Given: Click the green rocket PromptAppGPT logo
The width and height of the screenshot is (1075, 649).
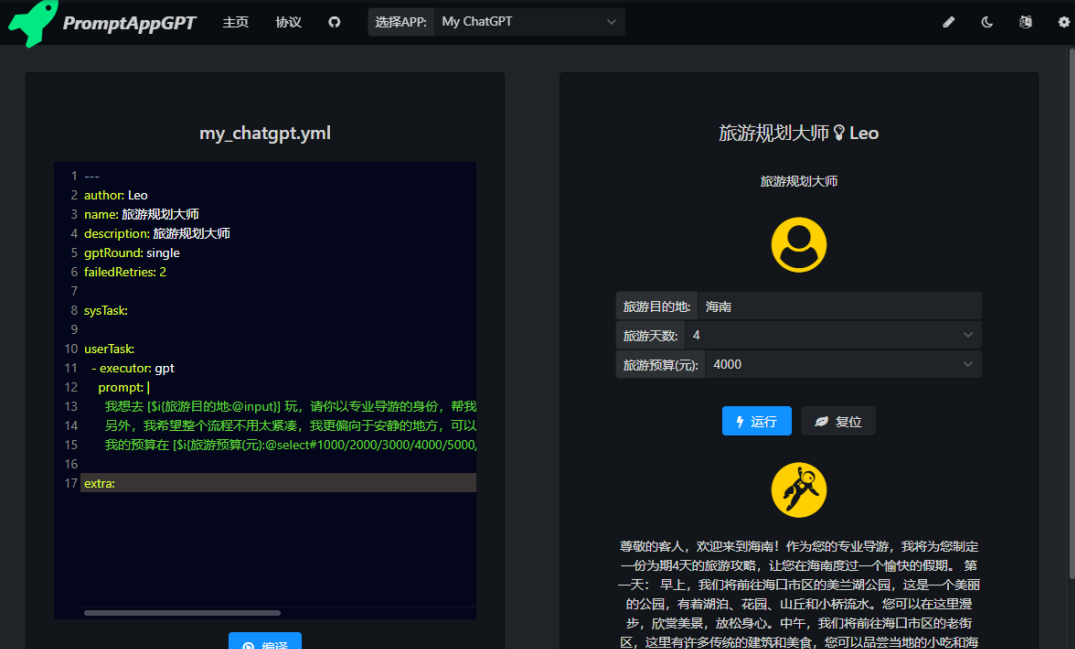Looking at the screenshot, I should coord(32,23).
